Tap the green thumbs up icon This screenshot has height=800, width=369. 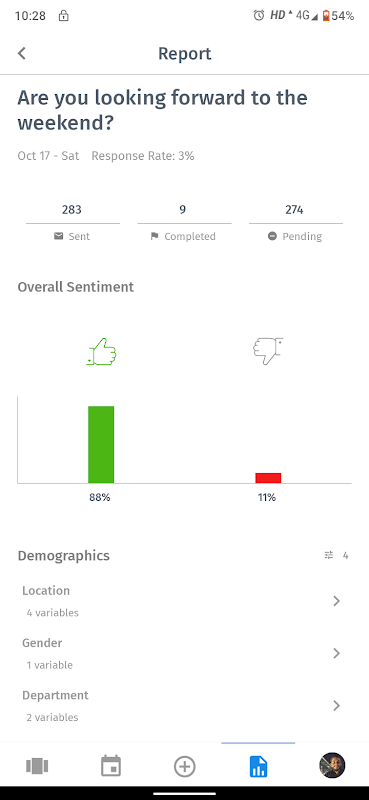coord(102,352)
